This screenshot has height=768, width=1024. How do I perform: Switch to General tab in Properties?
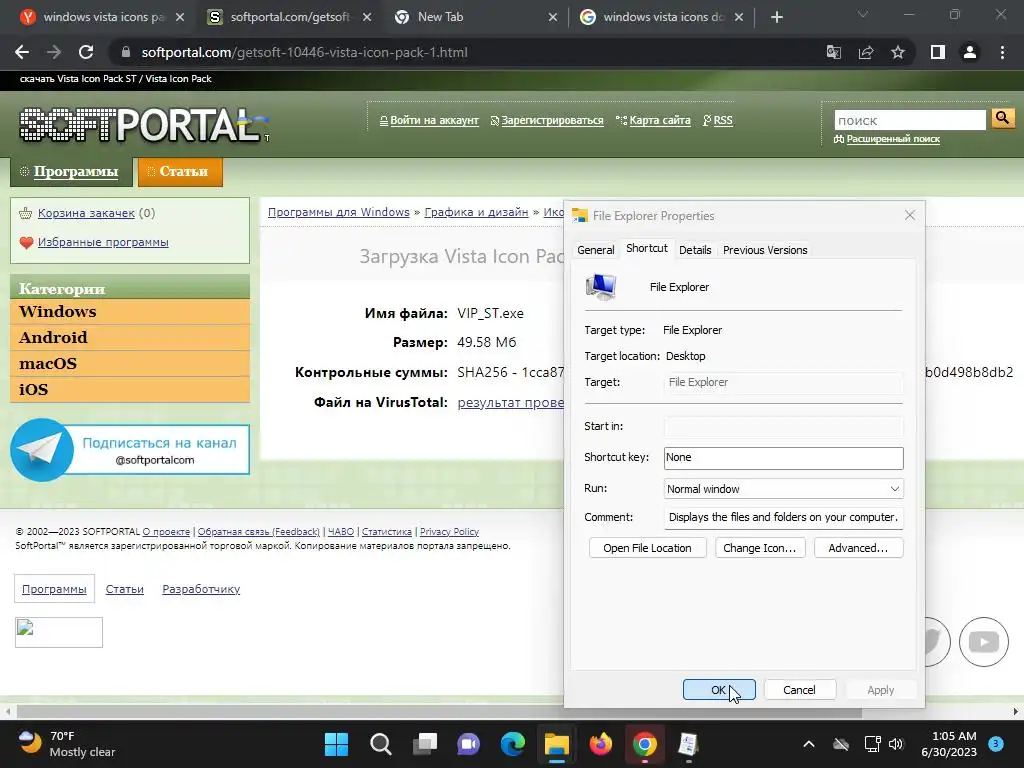(x=596, y=250)
